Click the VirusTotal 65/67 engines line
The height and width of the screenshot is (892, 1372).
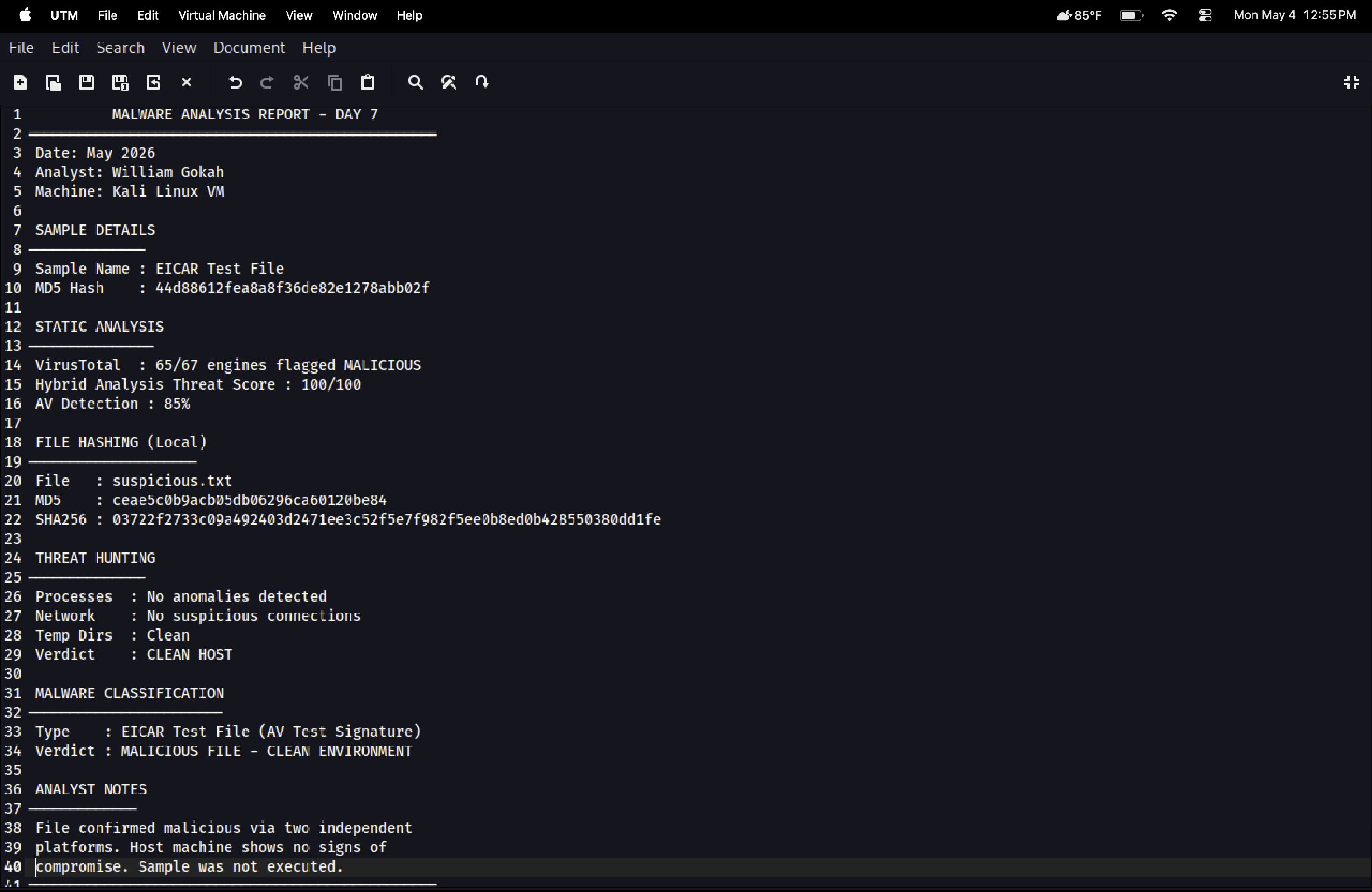tap(228, 365)
